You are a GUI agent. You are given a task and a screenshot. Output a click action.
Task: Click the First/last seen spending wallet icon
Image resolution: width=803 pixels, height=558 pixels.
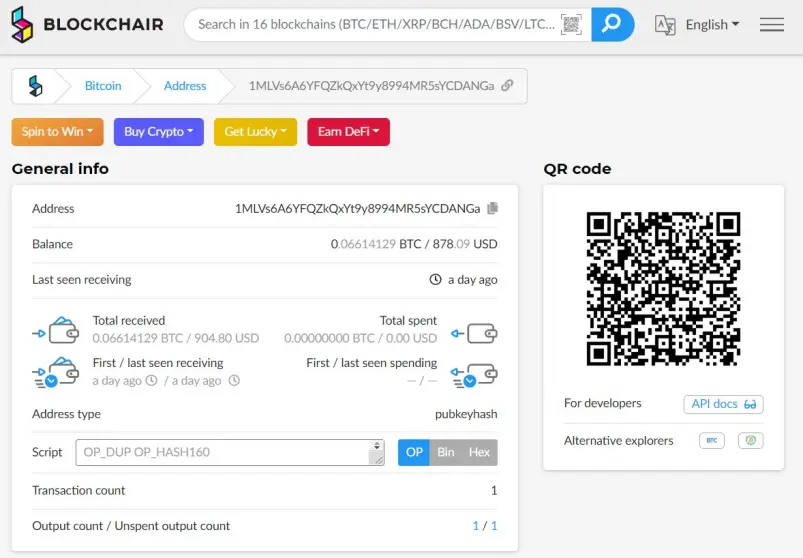coord(474,375)
